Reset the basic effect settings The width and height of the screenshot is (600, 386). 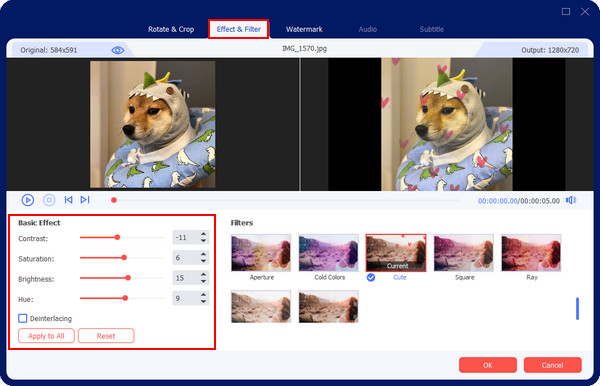point(106,336)
